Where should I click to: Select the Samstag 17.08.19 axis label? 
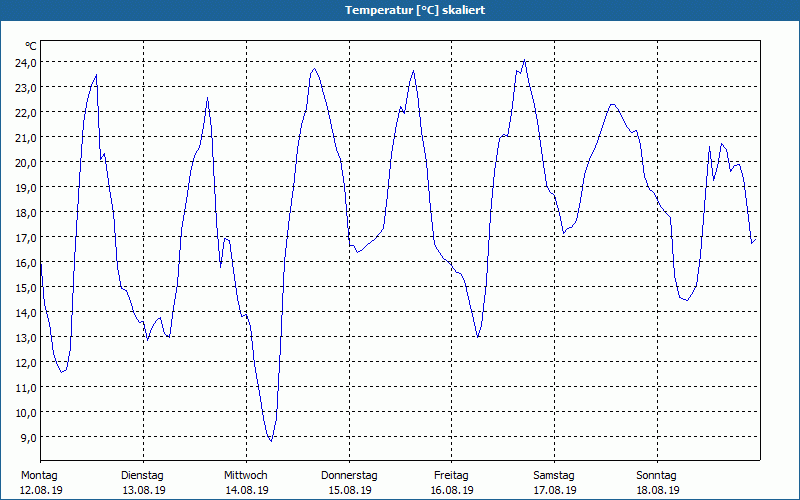click(555, 483)
